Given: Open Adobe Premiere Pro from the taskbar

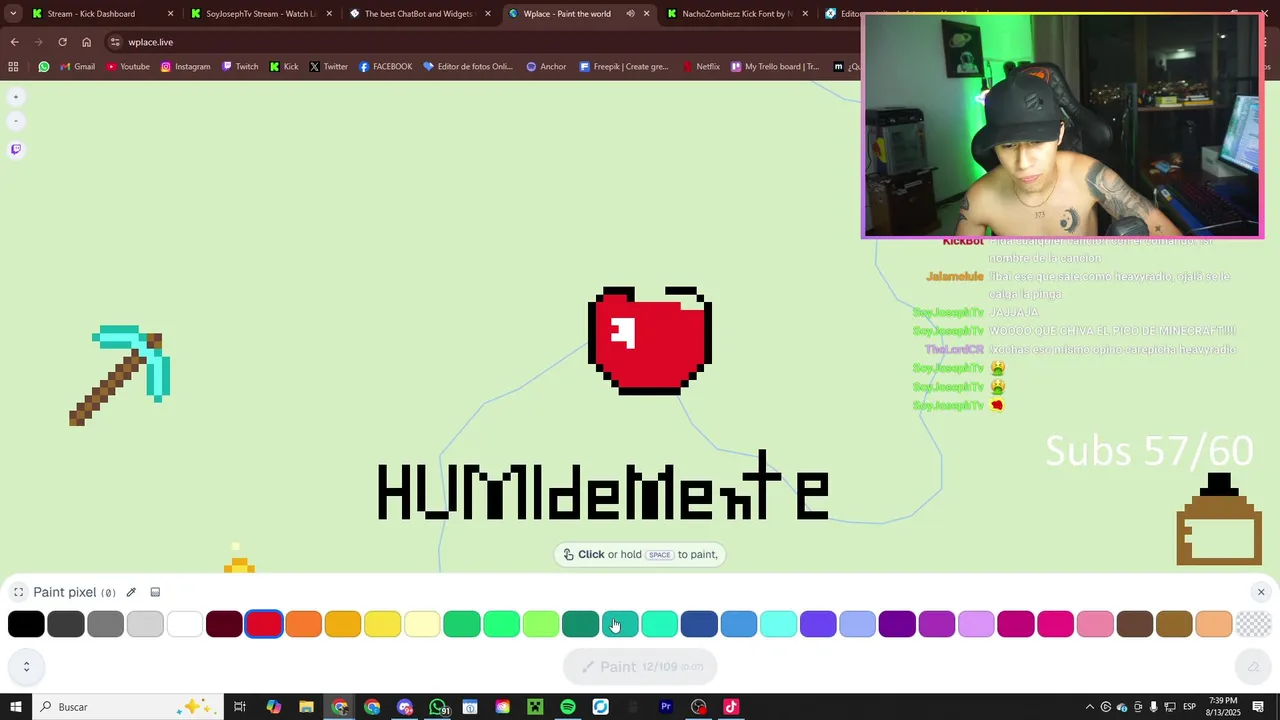Looking at the screenshot, I should pyautogui.click(x=666, y=707).
